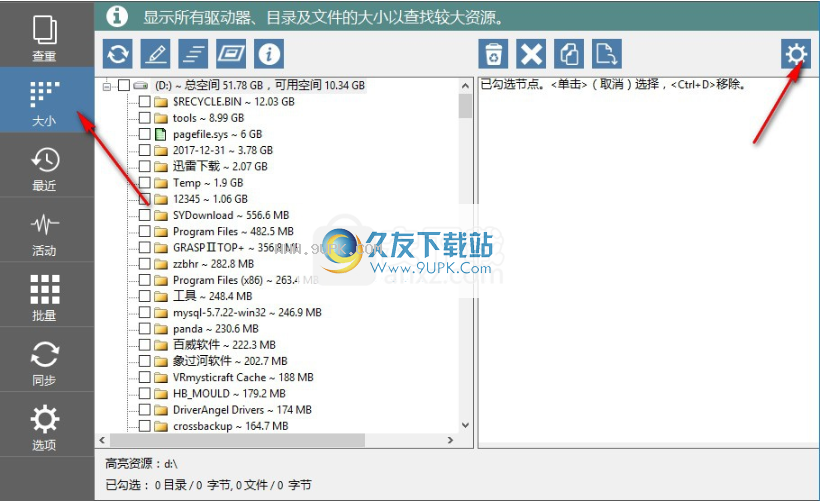Image resolution: width=821 pixels, height=503 pixels.
Task: Open the 查重 duplicate finder sidebar tab
Action: click(46, 36)
